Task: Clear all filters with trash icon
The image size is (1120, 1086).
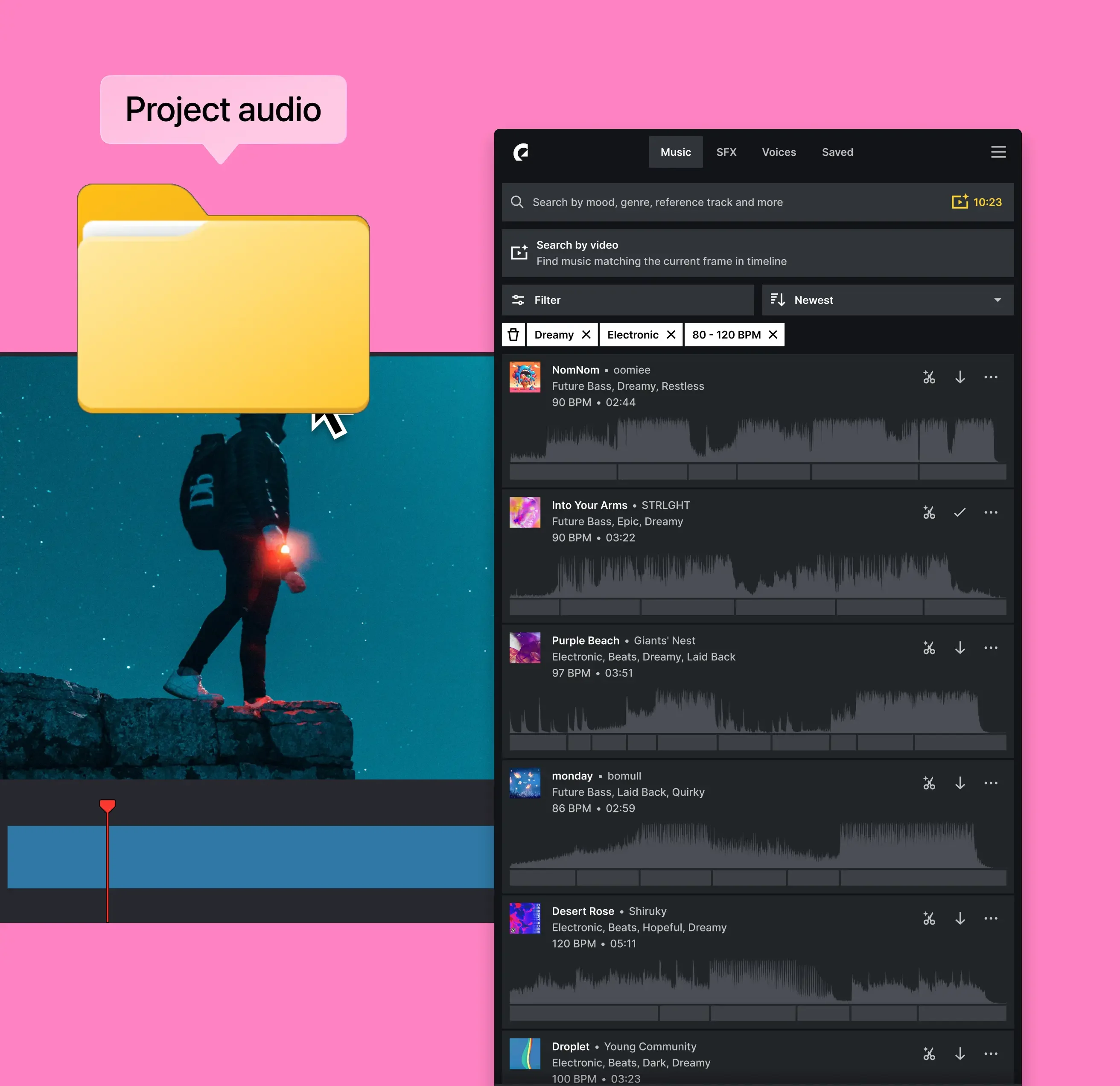Action: tap(513, 334)
